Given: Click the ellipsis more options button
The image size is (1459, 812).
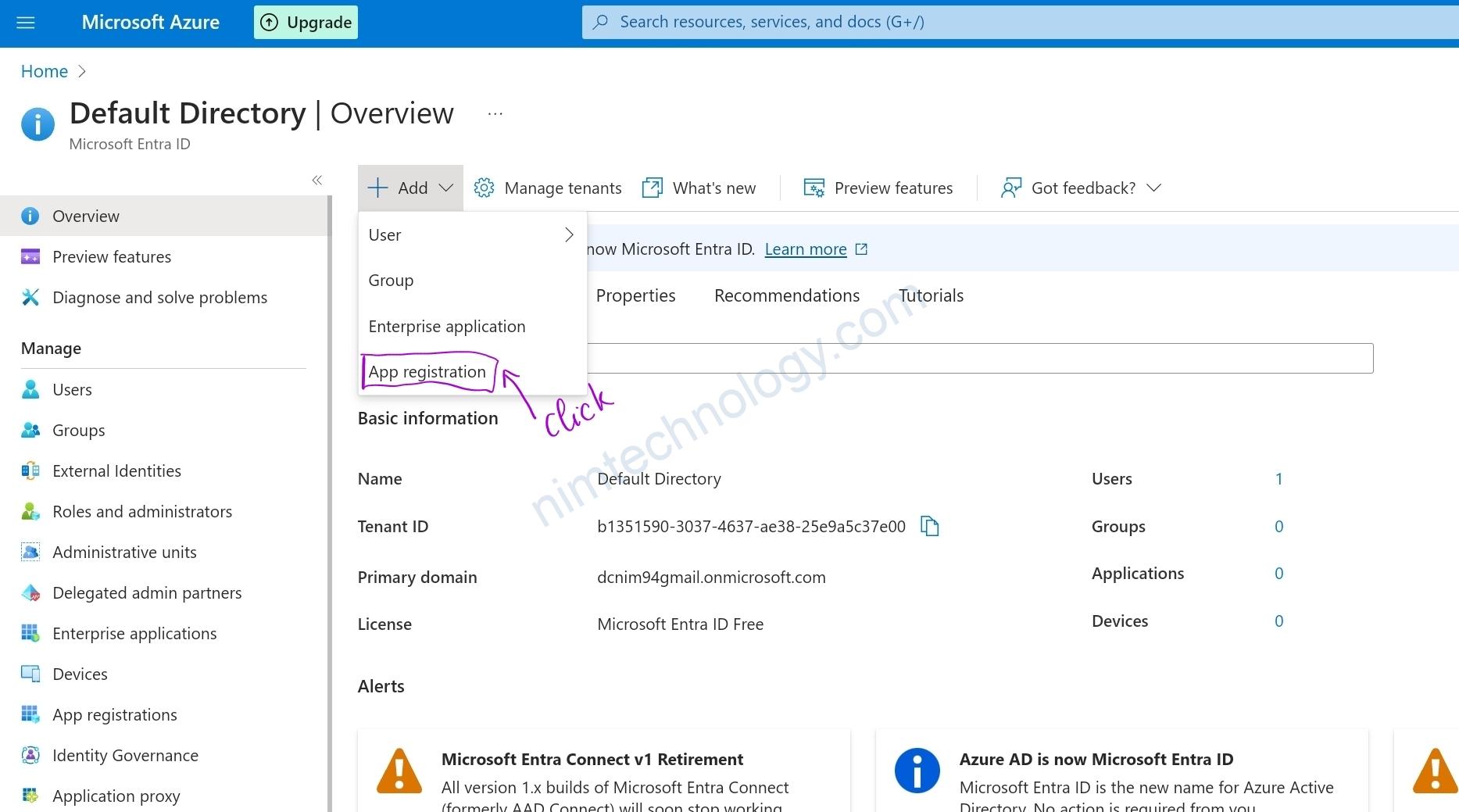Looking at the screenshot, I should pyautogui.click(x=495, y=114).
